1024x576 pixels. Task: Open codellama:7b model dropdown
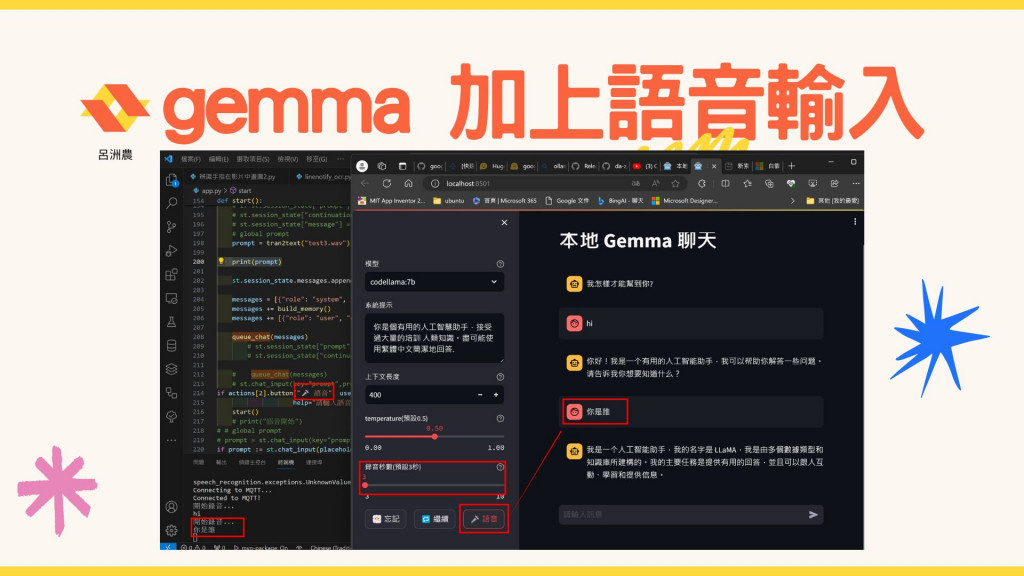(x=434, y=282)
